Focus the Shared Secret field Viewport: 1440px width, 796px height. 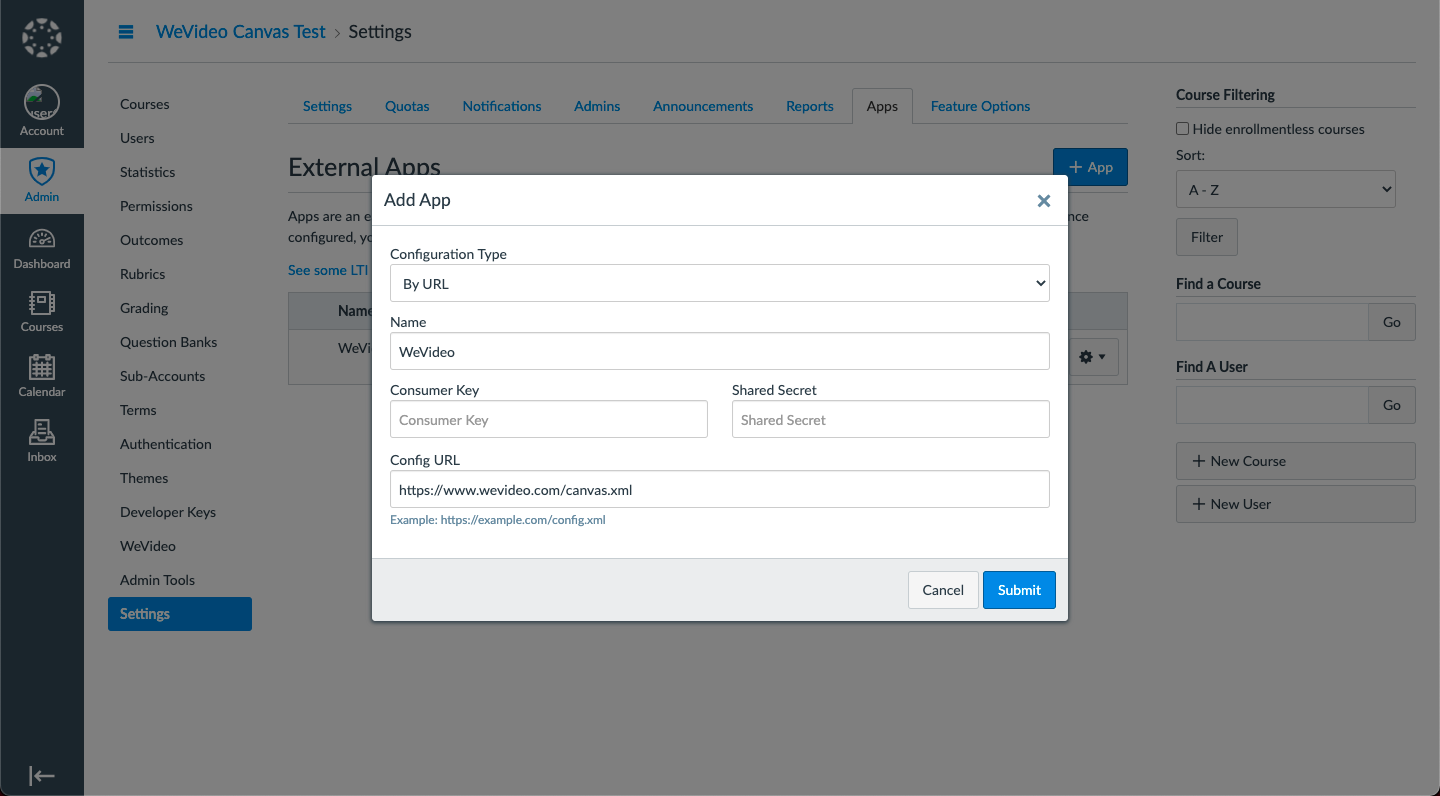[891, 419]
